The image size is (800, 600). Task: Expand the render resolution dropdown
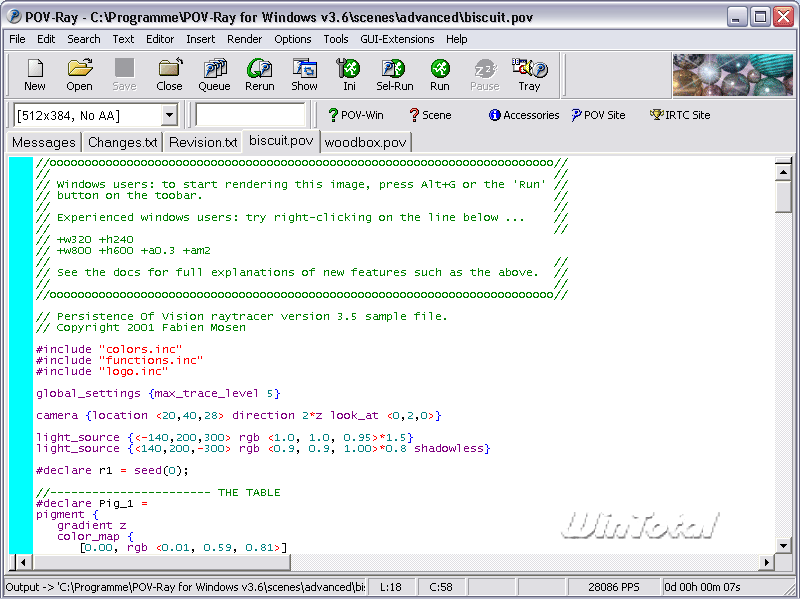169,115
